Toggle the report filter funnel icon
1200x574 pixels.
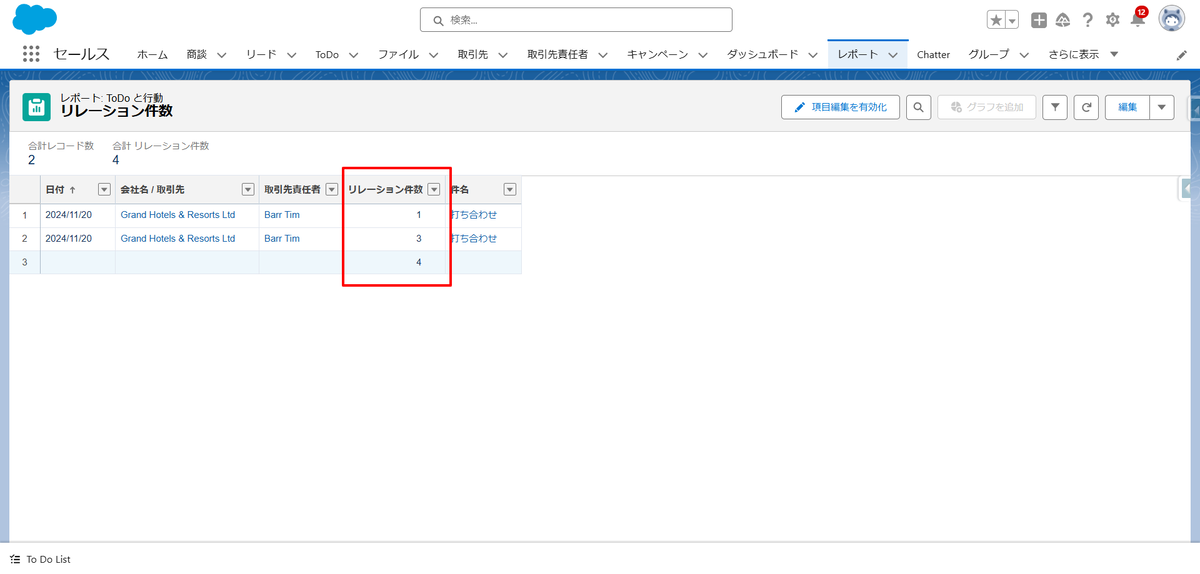1055,107
